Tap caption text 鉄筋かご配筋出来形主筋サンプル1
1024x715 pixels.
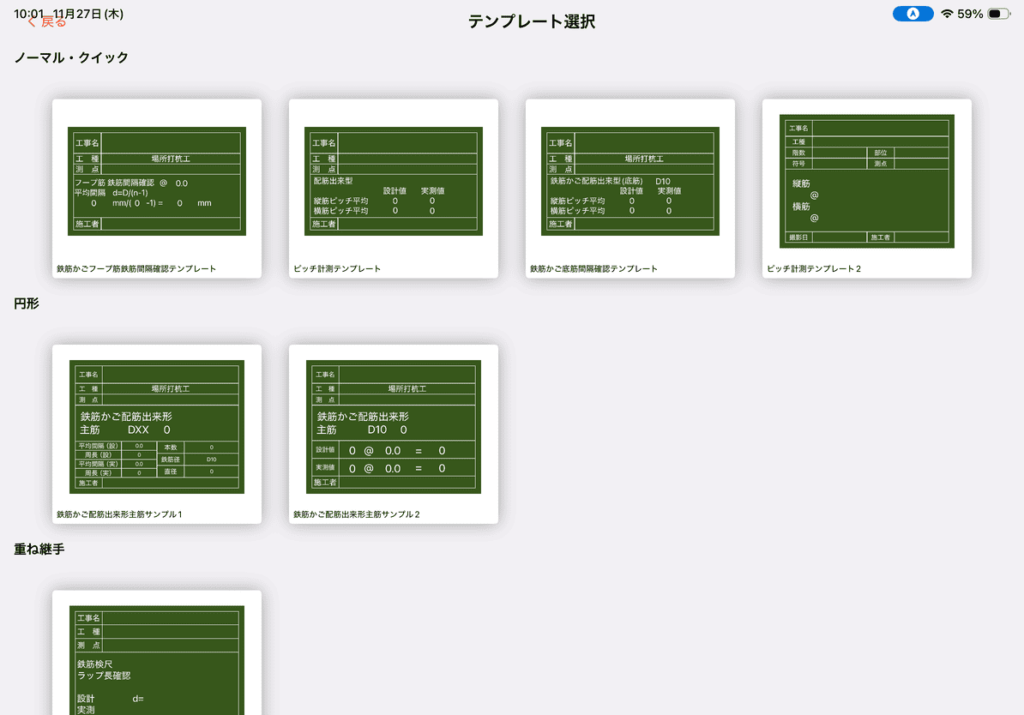pos(119,514)
